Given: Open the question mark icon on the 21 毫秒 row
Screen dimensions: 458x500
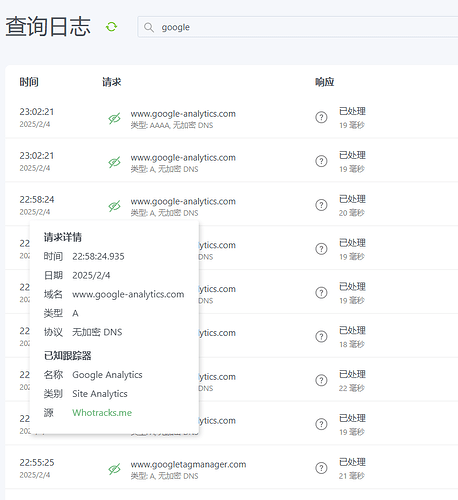Looking at the screenshot, I should coord(321,468).
